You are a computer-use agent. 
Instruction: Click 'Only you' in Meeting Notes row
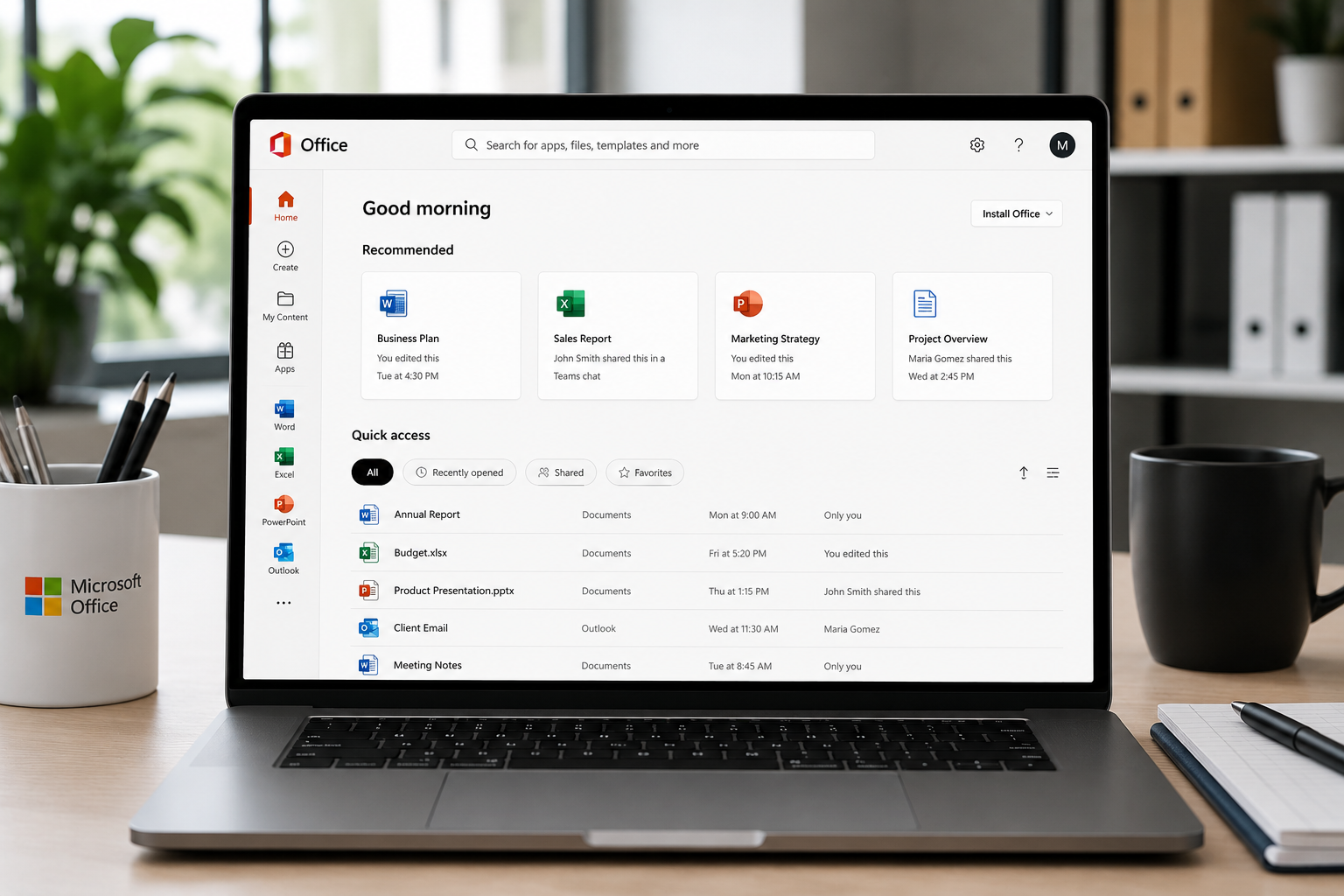pos(842,667)
